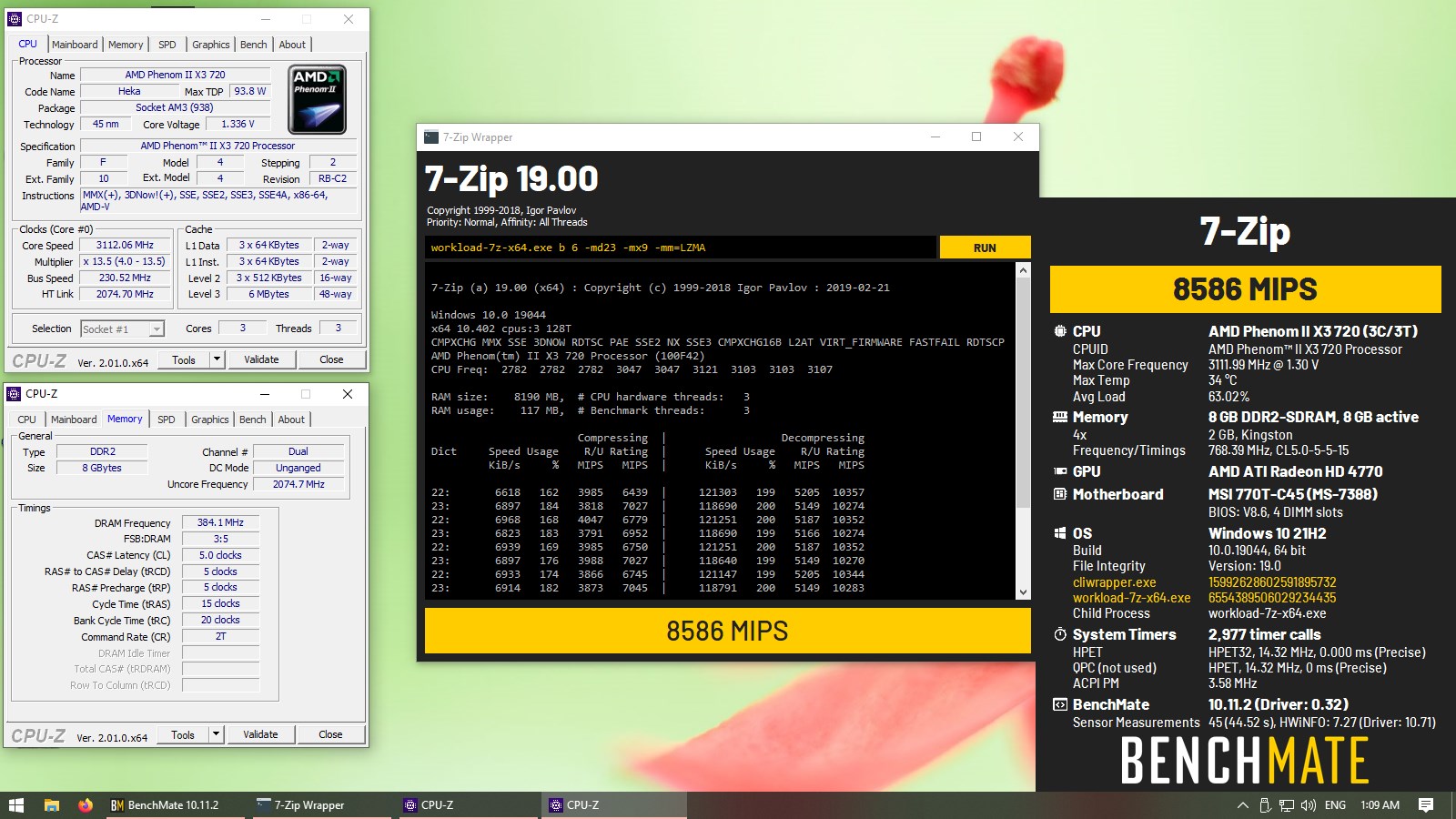The width and height of the screenshot is (1456, 819).
Task: Click the System Timers clock icon
Action: coord(1060,634)
